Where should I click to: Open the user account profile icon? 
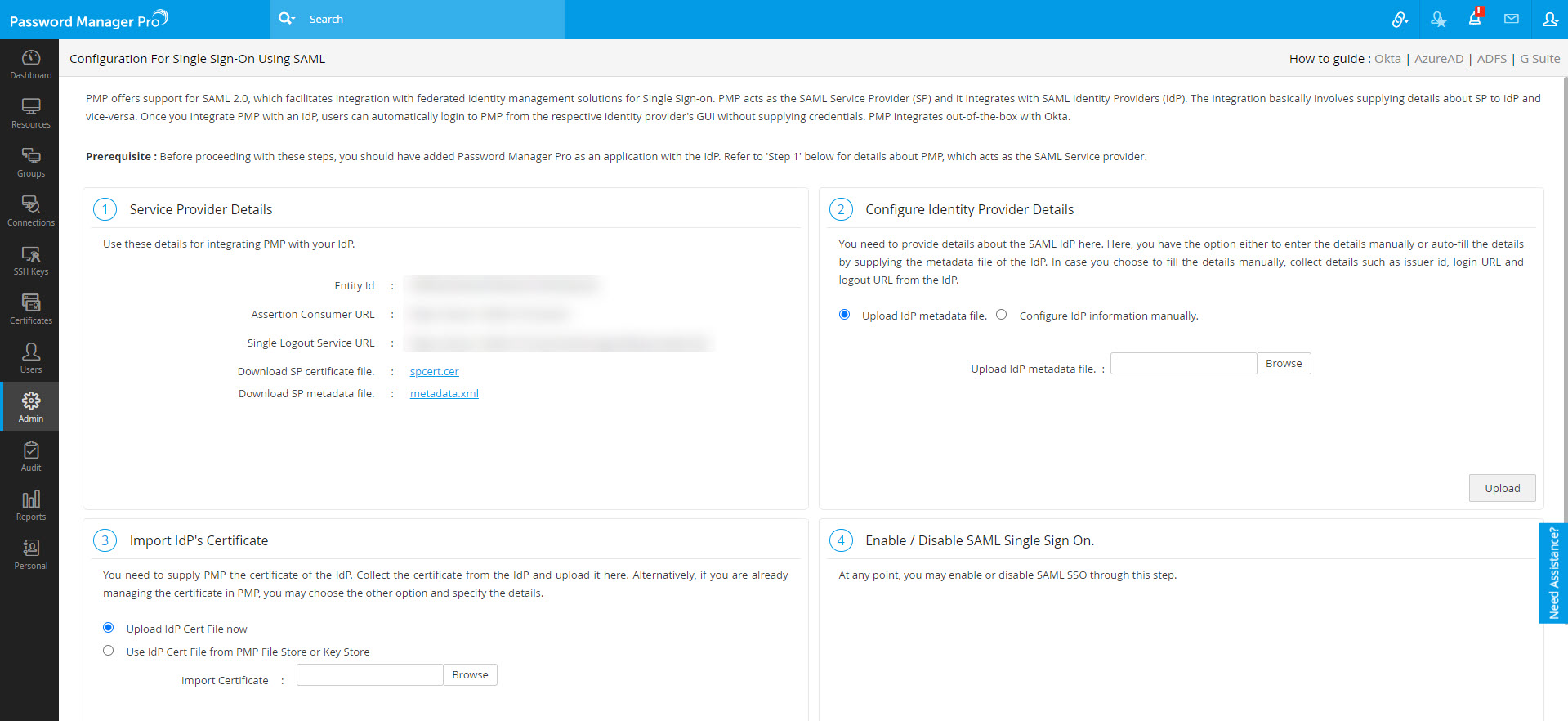click(x=1549, y=19)
